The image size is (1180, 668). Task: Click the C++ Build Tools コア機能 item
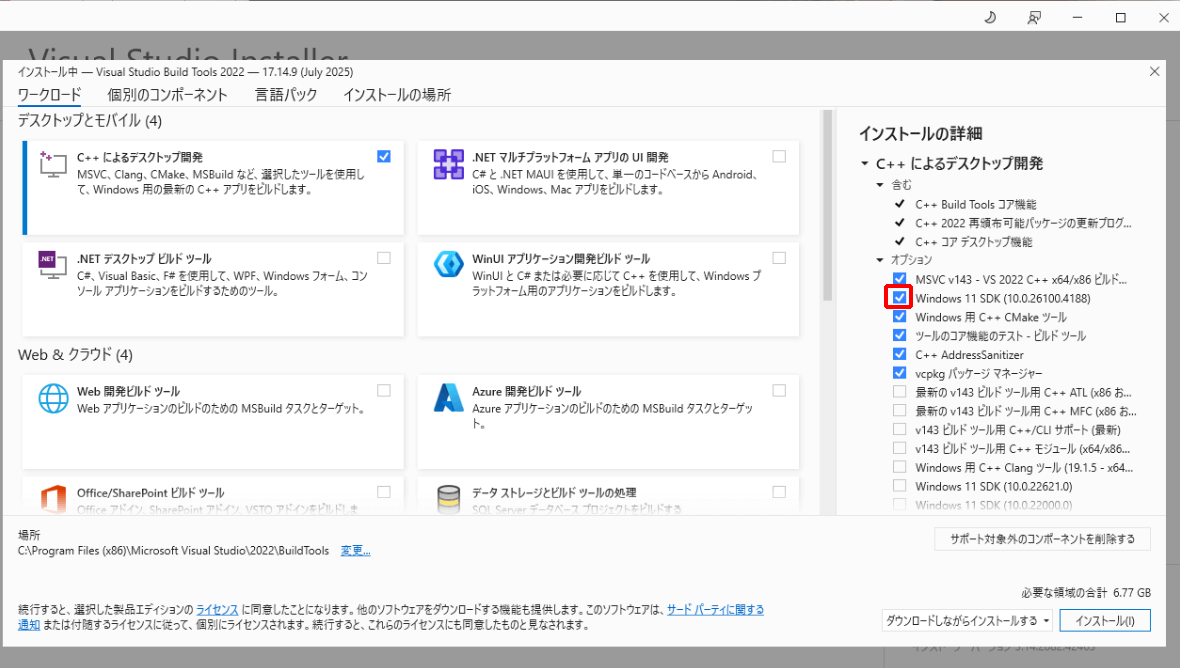click(x=976, y=205)
